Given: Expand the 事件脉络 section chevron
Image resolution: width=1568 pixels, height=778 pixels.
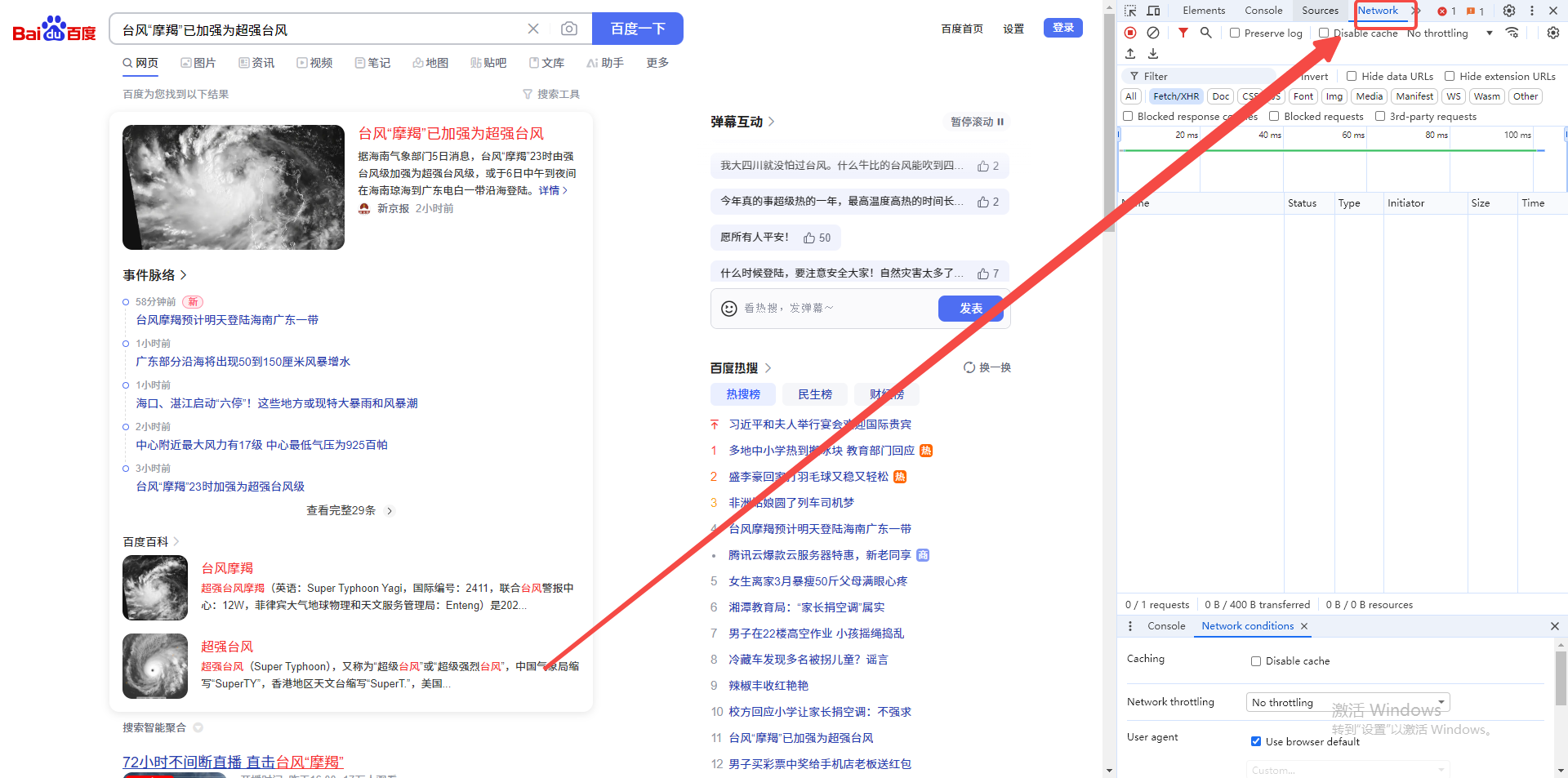Looking at the screenshot, I should [x=183, y=275].
